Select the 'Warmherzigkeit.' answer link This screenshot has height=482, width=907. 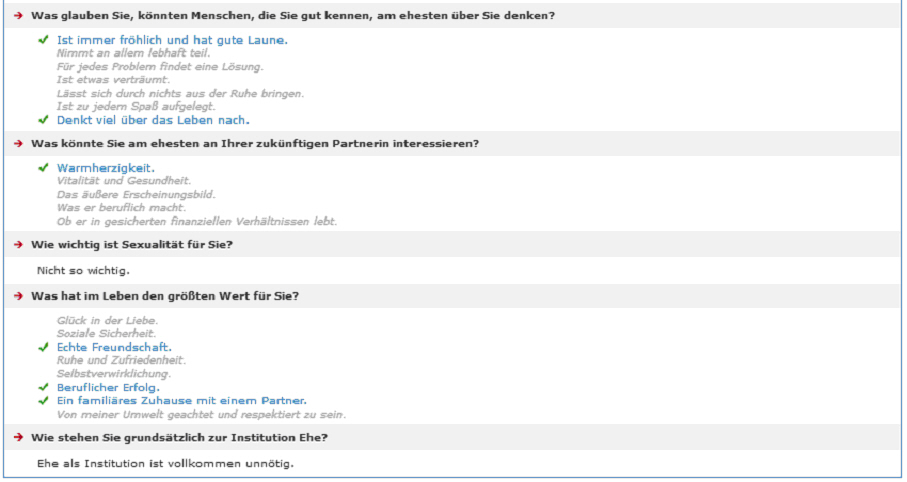tap(106, 168)
